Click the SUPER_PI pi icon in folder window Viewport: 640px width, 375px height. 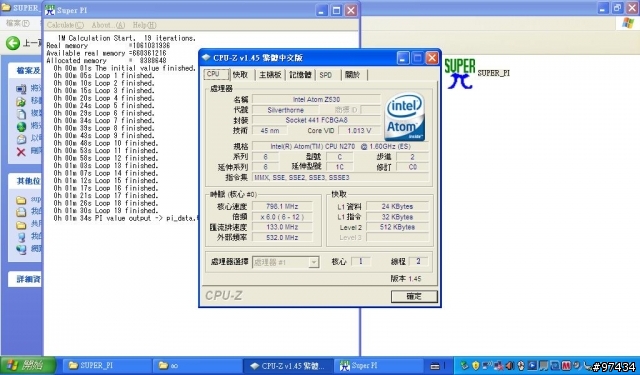tap(460, 73)
